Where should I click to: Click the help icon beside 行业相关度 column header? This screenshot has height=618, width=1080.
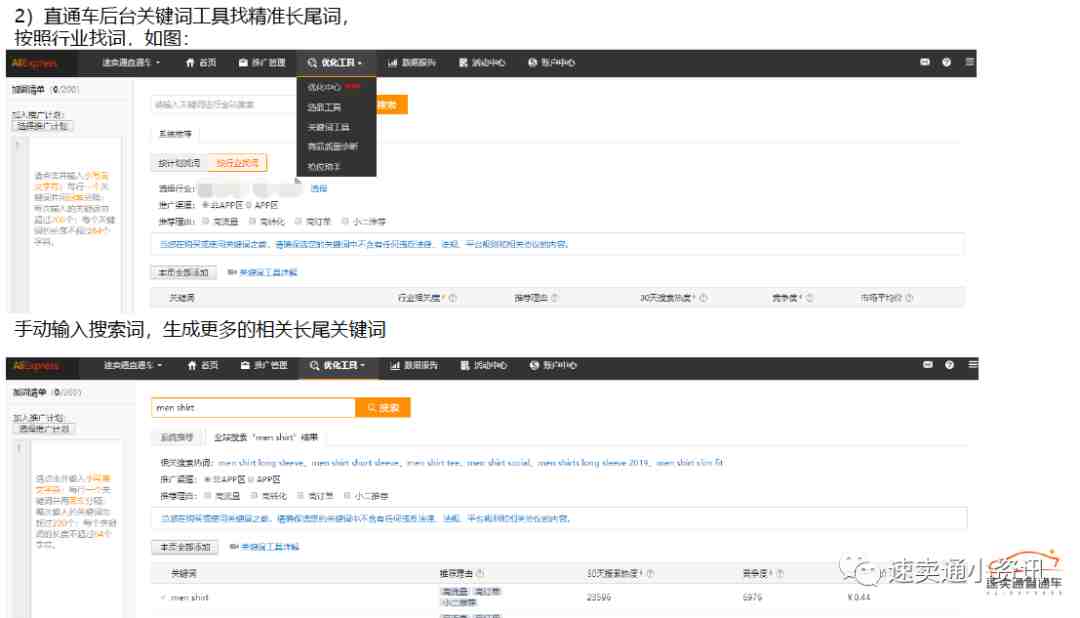(454, 298)
